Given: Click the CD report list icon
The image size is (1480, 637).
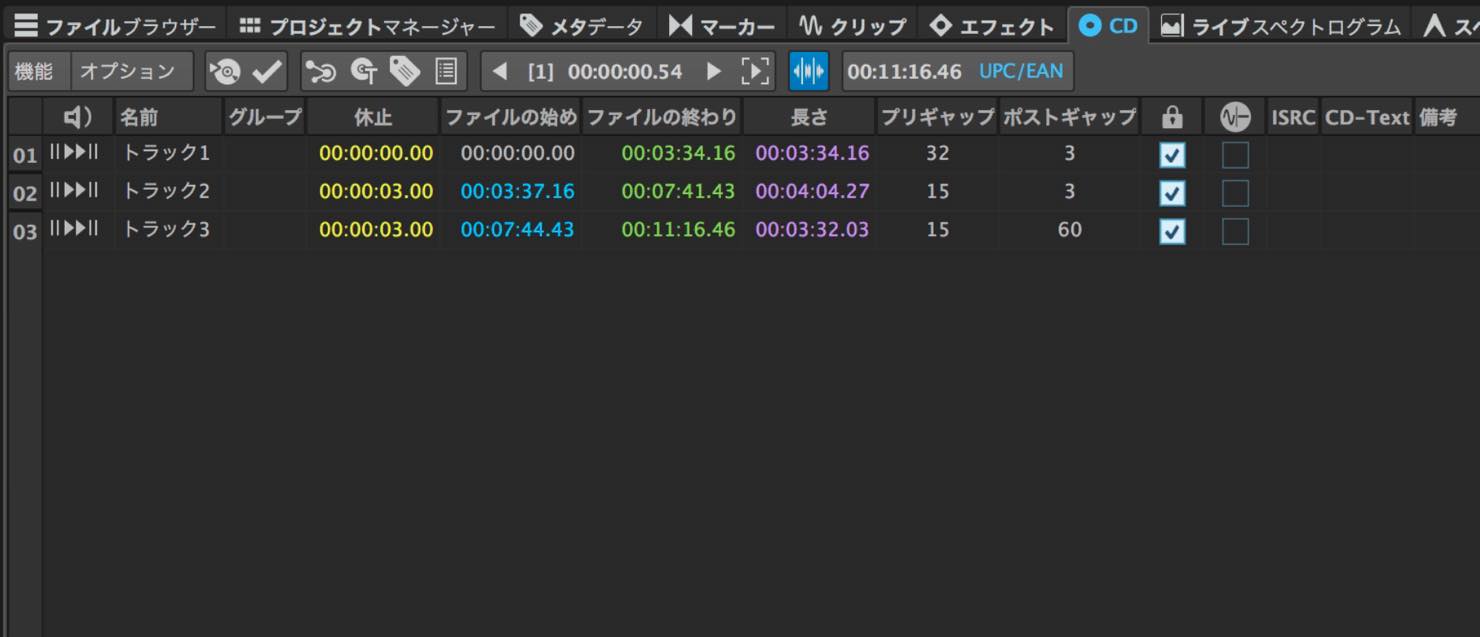Looking at the screenshot, I should (446, 71).
